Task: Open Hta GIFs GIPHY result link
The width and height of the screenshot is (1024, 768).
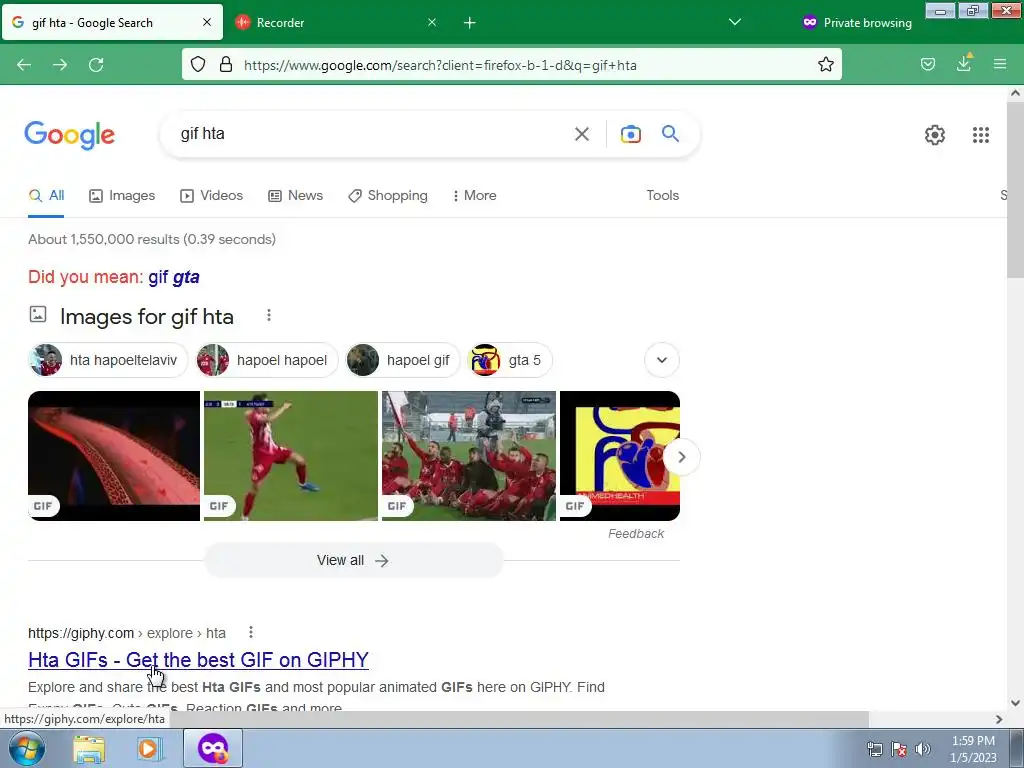Action: 199,660
